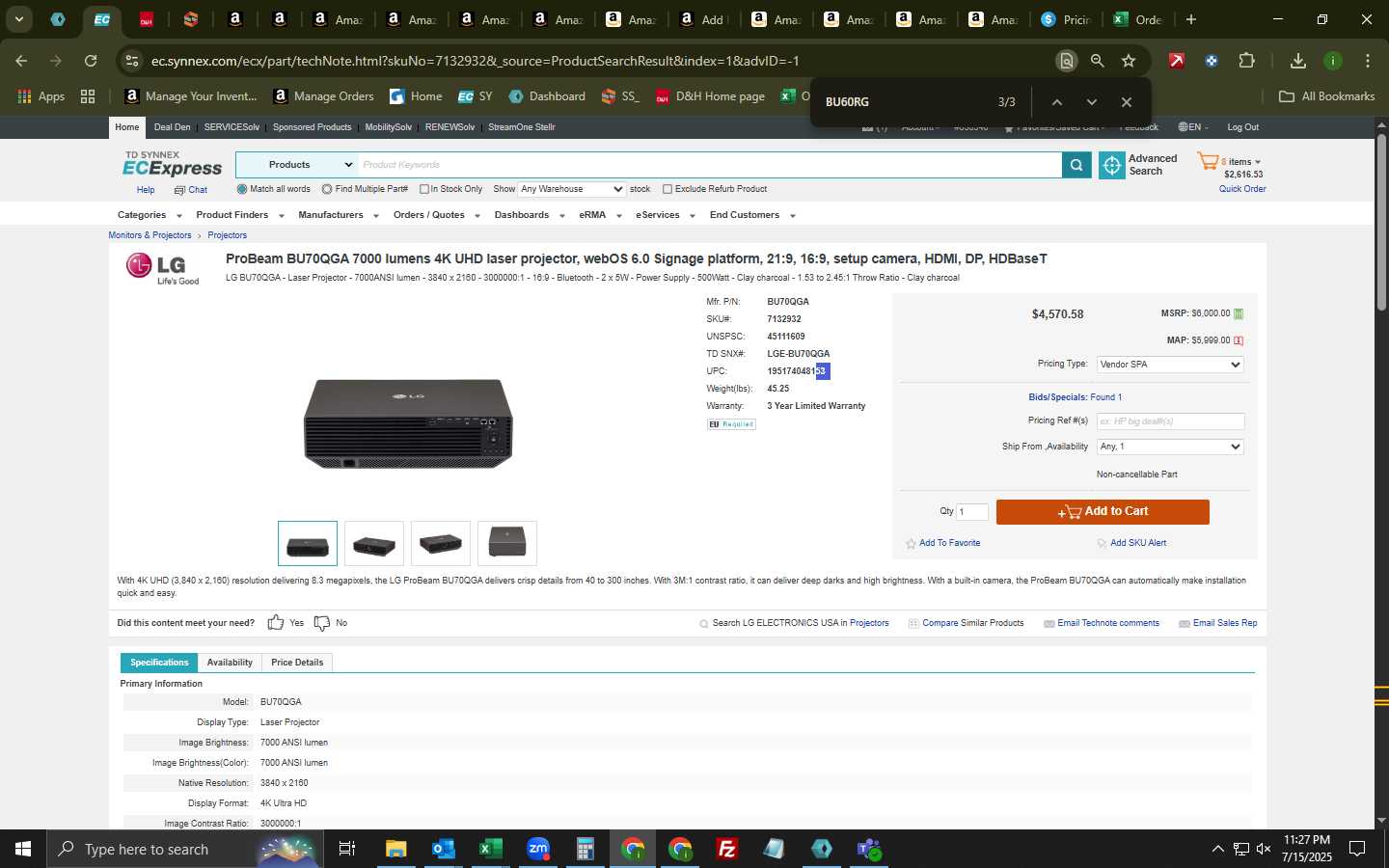Expand Orders / Quotes menu
The width and height of the screenshot is (1389, 868).
click(437, 215)
